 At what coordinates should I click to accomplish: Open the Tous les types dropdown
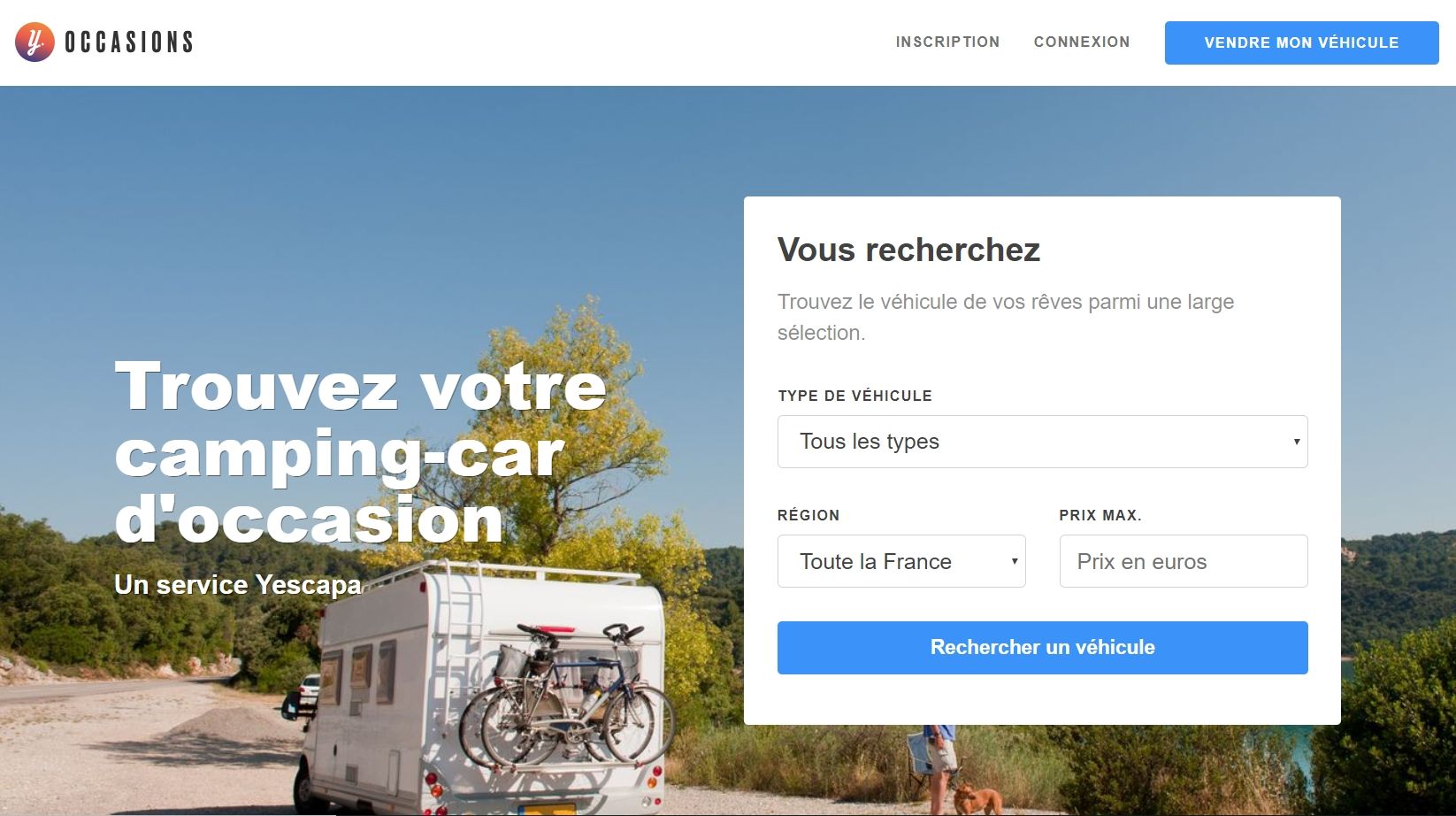coord(1042,442)
